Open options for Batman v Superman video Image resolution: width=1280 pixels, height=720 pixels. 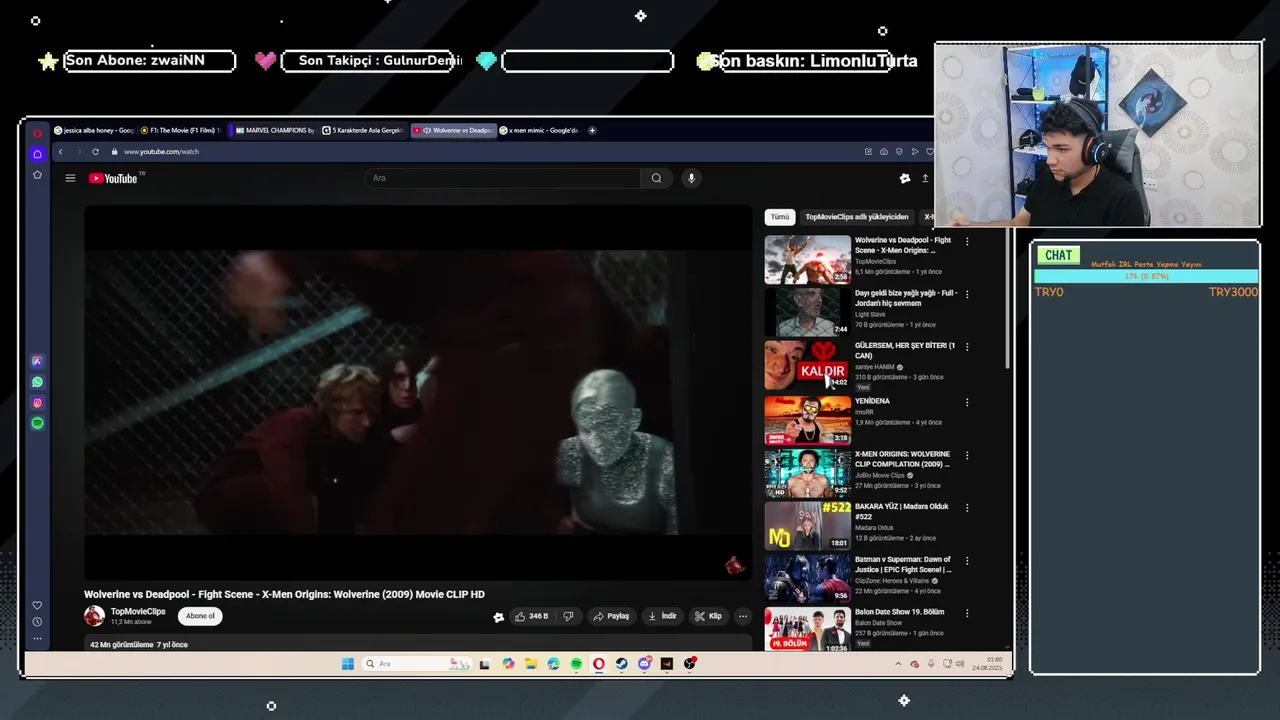click(x=967, y=561)
